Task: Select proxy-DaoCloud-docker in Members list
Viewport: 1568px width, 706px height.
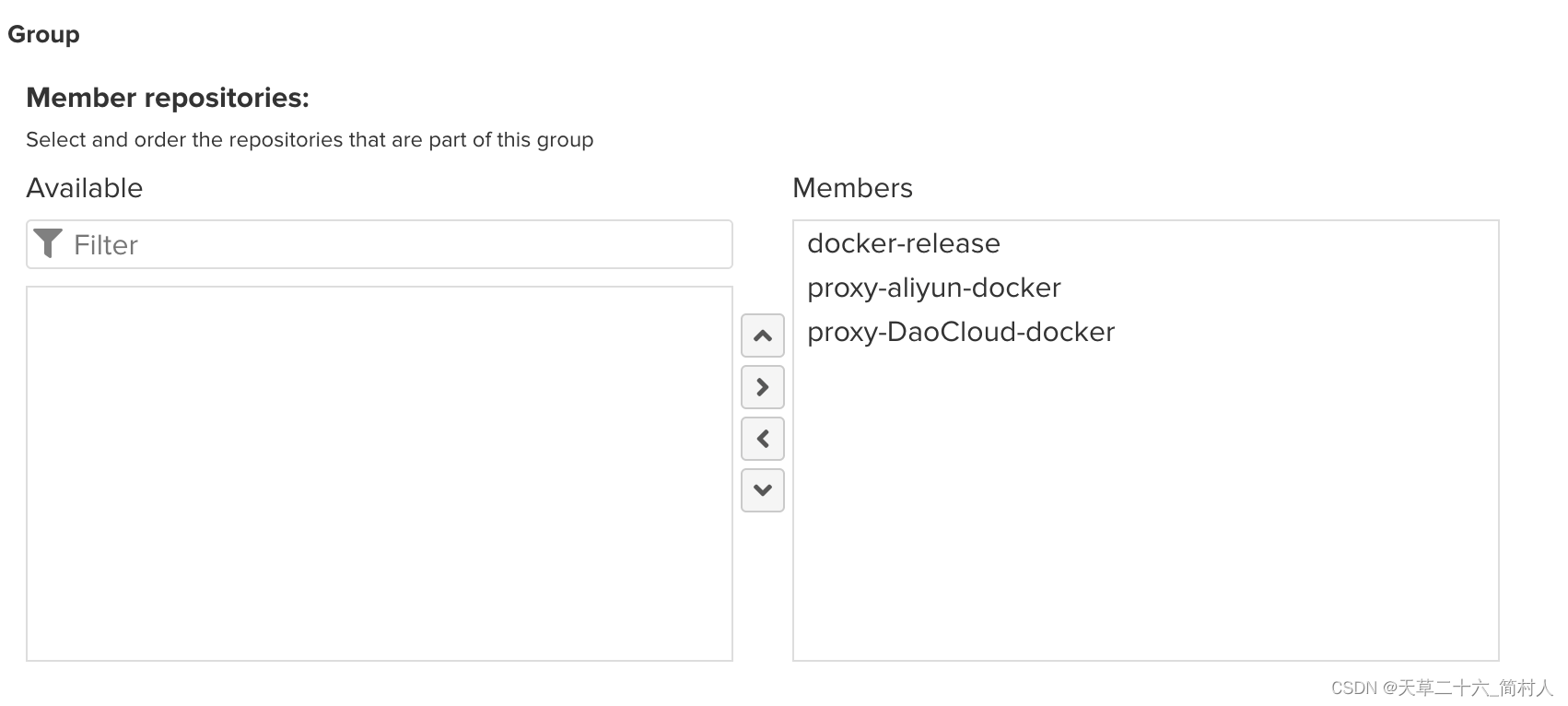Action: point(1145,332)
